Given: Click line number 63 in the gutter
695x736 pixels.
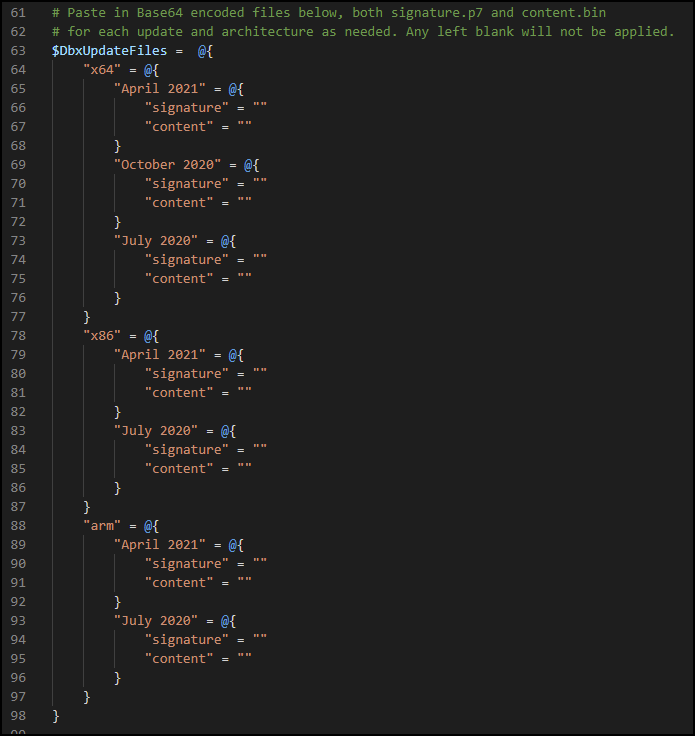Looking at the screenshot, I should point(19,51).
